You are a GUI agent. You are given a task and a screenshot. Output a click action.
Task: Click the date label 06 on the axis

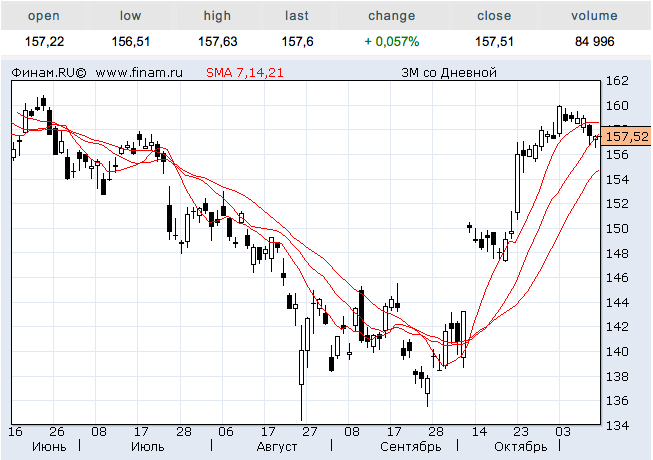[x=226, y=432]
